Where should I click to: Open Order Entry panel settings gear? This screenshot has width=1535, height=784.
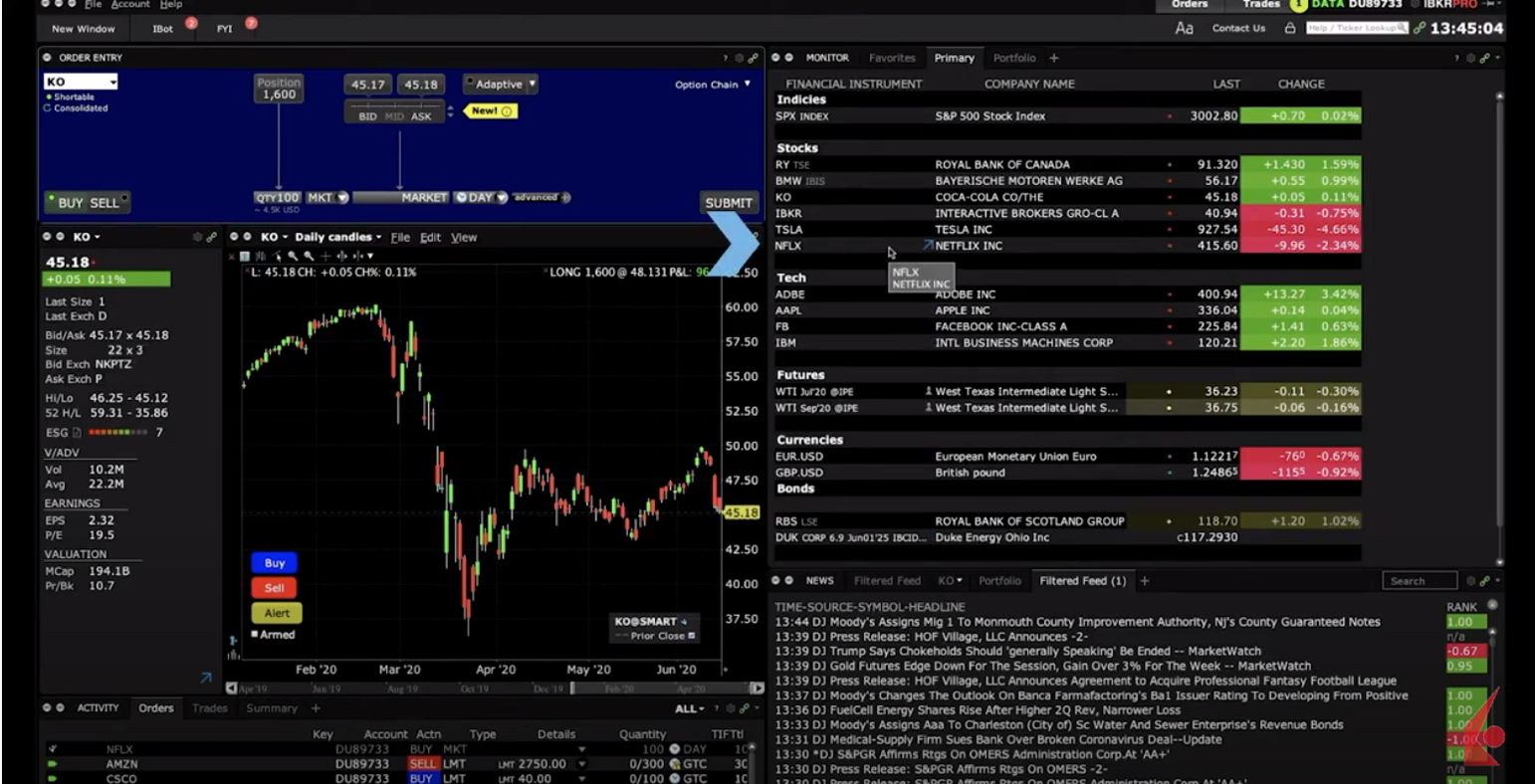(x=738, y=58)
